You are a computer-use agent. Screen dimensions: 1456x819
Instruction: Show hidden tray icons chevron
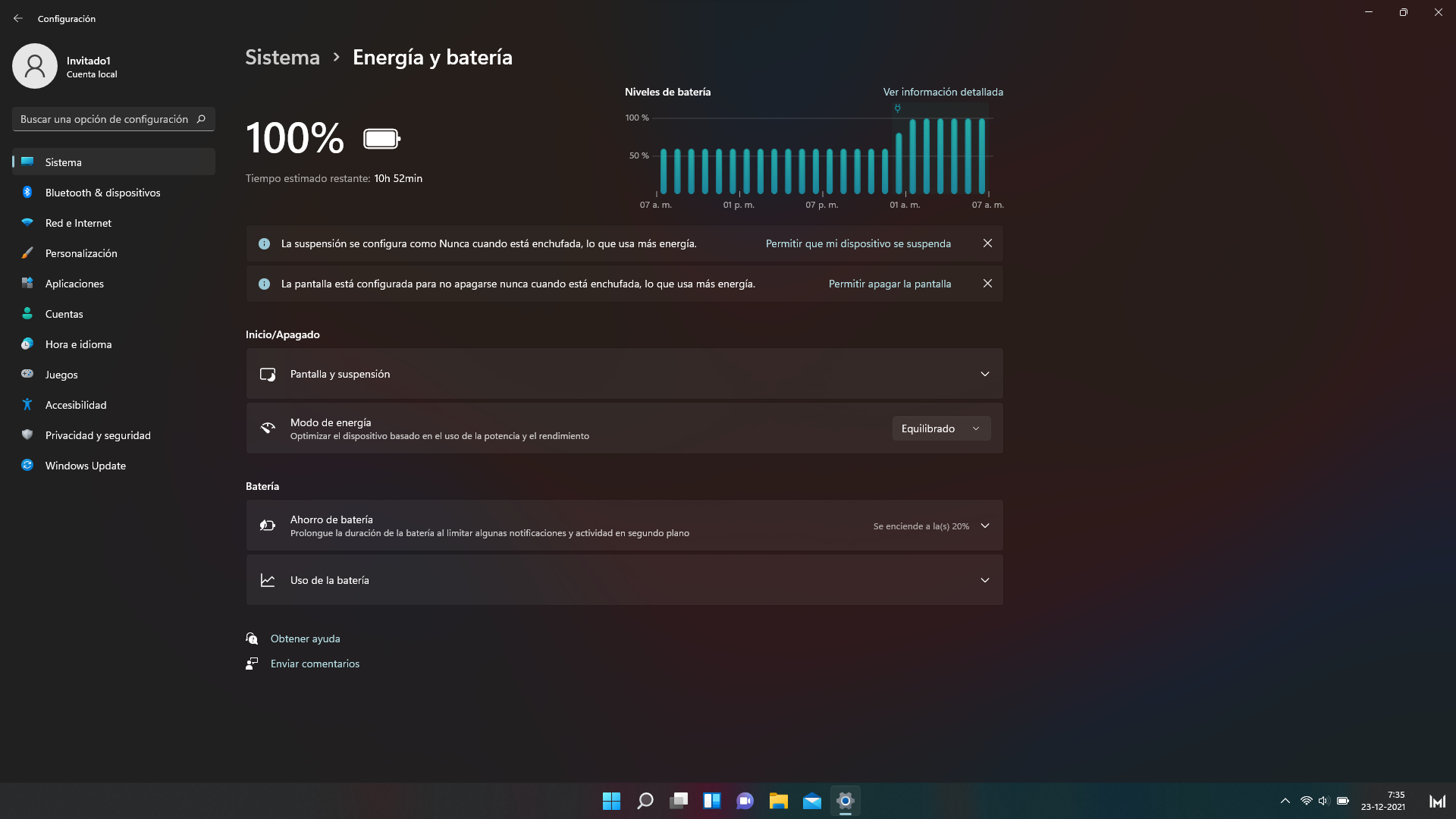pyautogui.click(x=1285, y=801)
